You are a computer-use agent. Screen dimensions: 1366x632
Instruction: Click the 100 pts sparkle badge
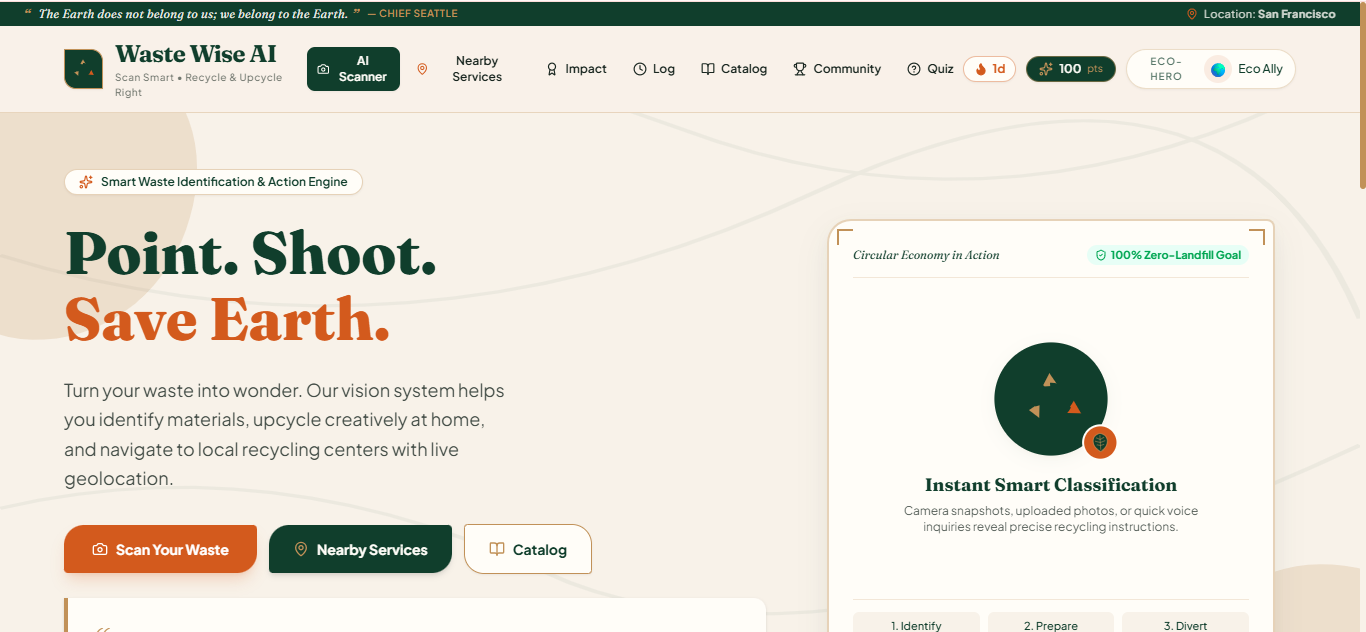click(x=1071, y=69)
